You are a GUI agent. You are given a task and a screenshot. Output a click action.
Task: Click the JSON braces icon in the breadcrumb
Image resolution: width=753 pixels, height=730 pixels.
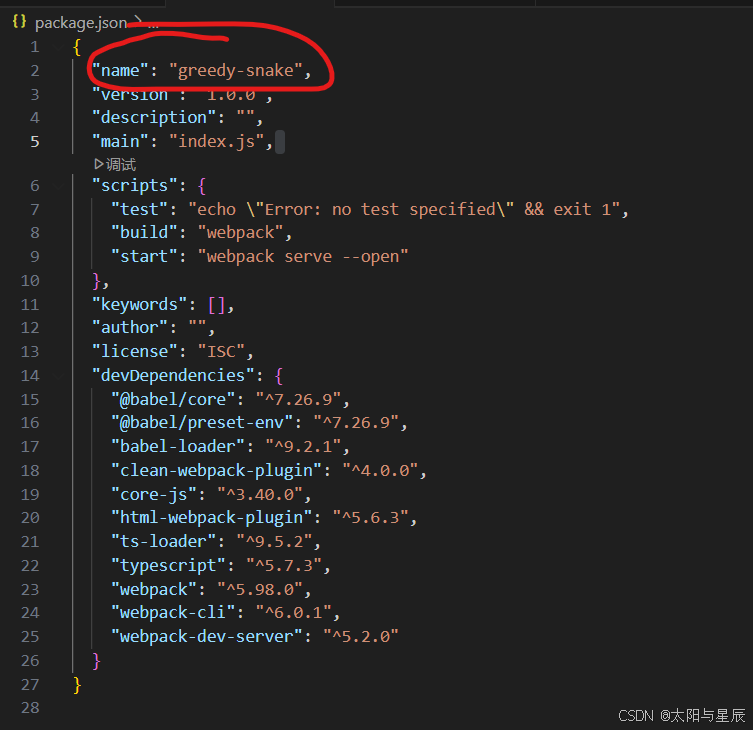pyautogui.click(x=19, y=22)
